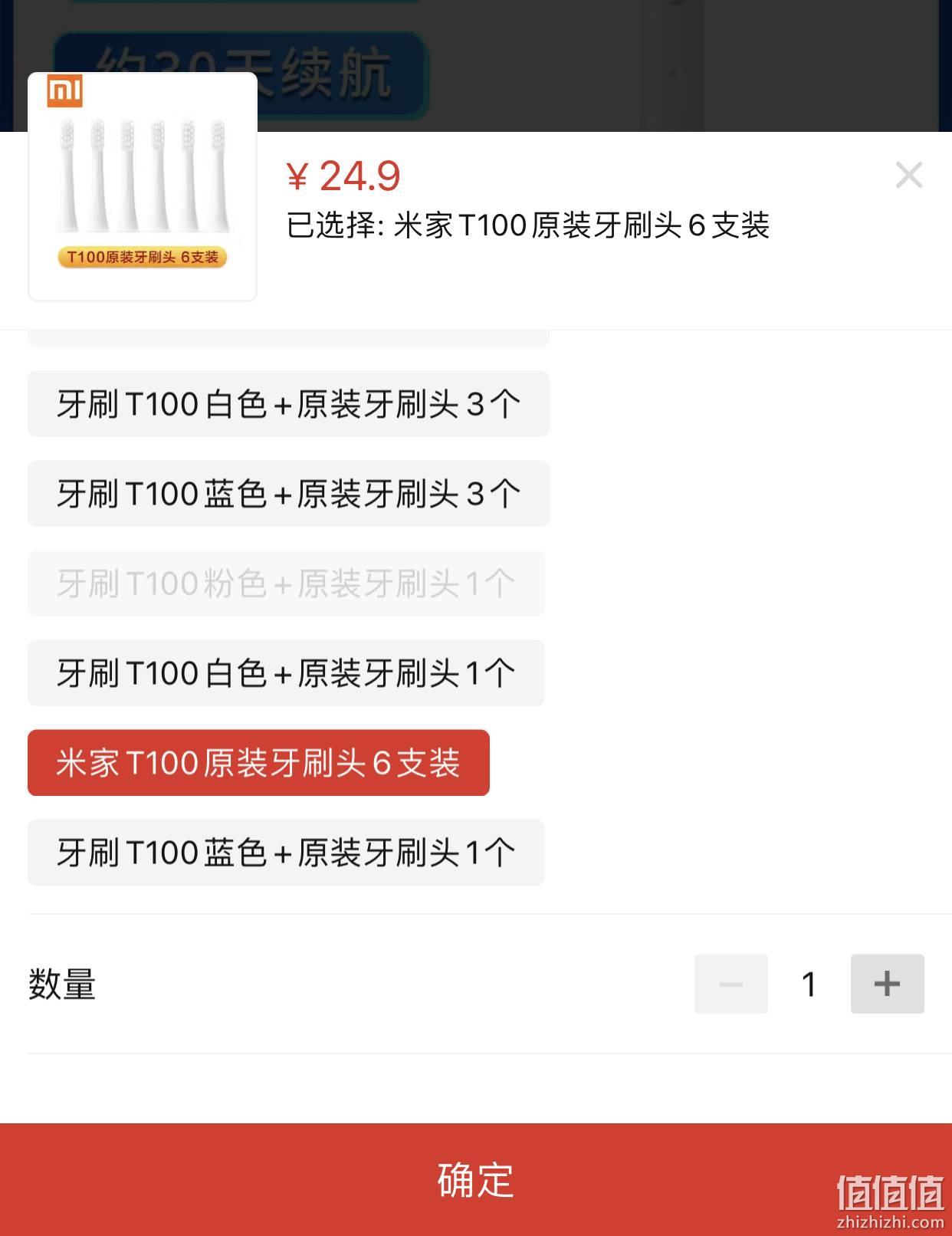Tap the 已选择 selected item summary text
The height and width of the screenshot is (1236, 952).
[528, 225]
